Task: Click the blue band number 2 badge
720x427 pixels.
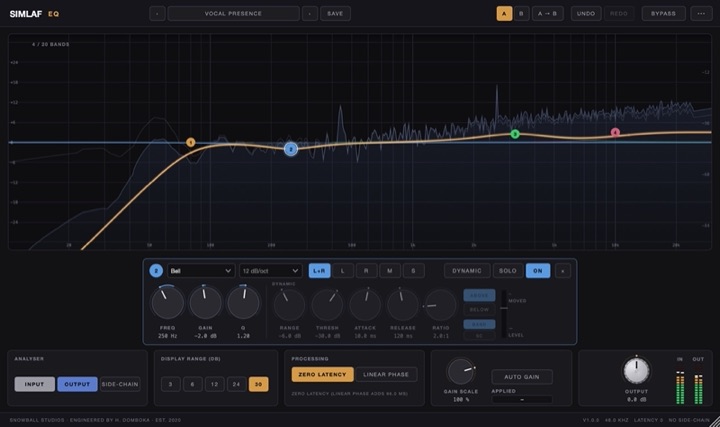Action: tap(156, 271)
